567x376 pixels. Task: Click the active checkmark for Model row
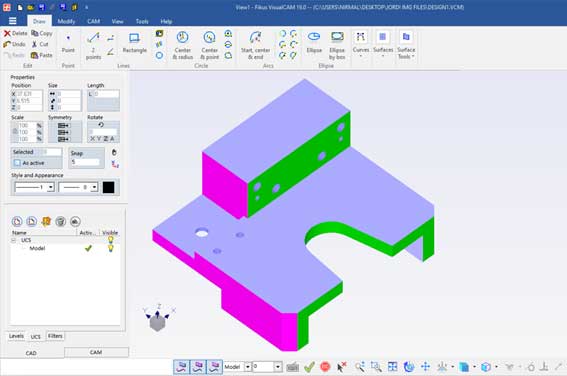[x=88, y=248]
